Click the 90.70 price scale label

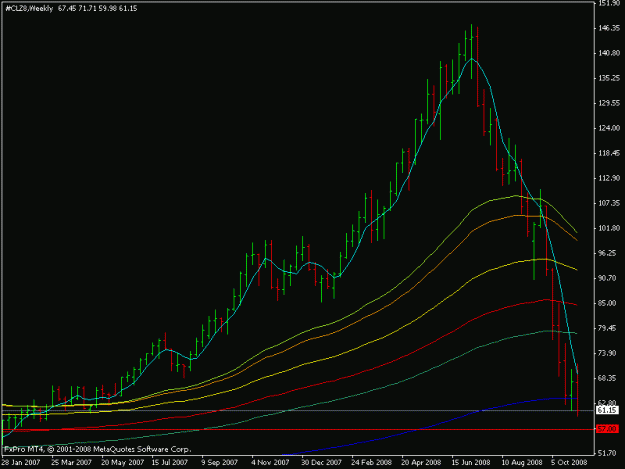coord(607,278)
